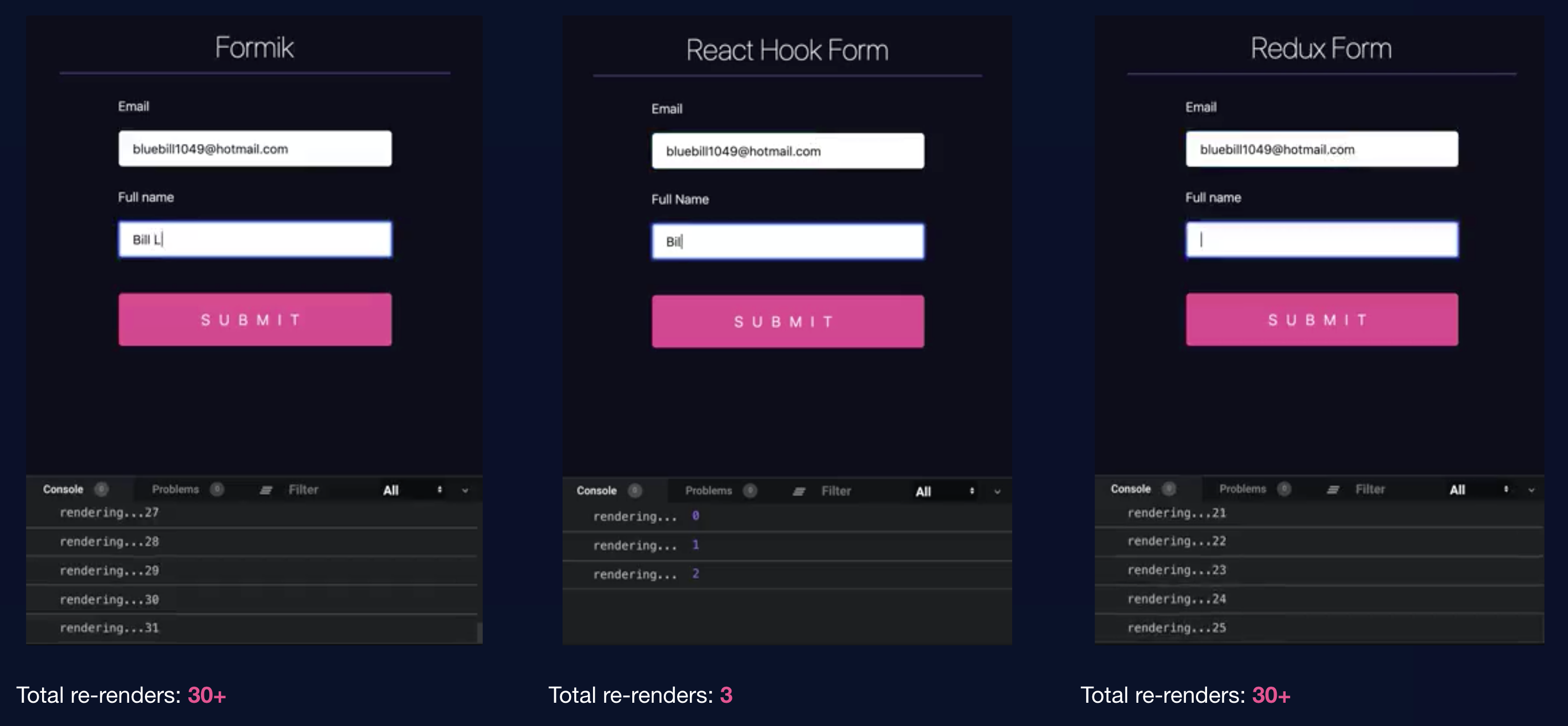Click the Filter box in Redux Form console
This screenshot has width=1568, height=726.
pyautogui.click(x=1370, y=489)
